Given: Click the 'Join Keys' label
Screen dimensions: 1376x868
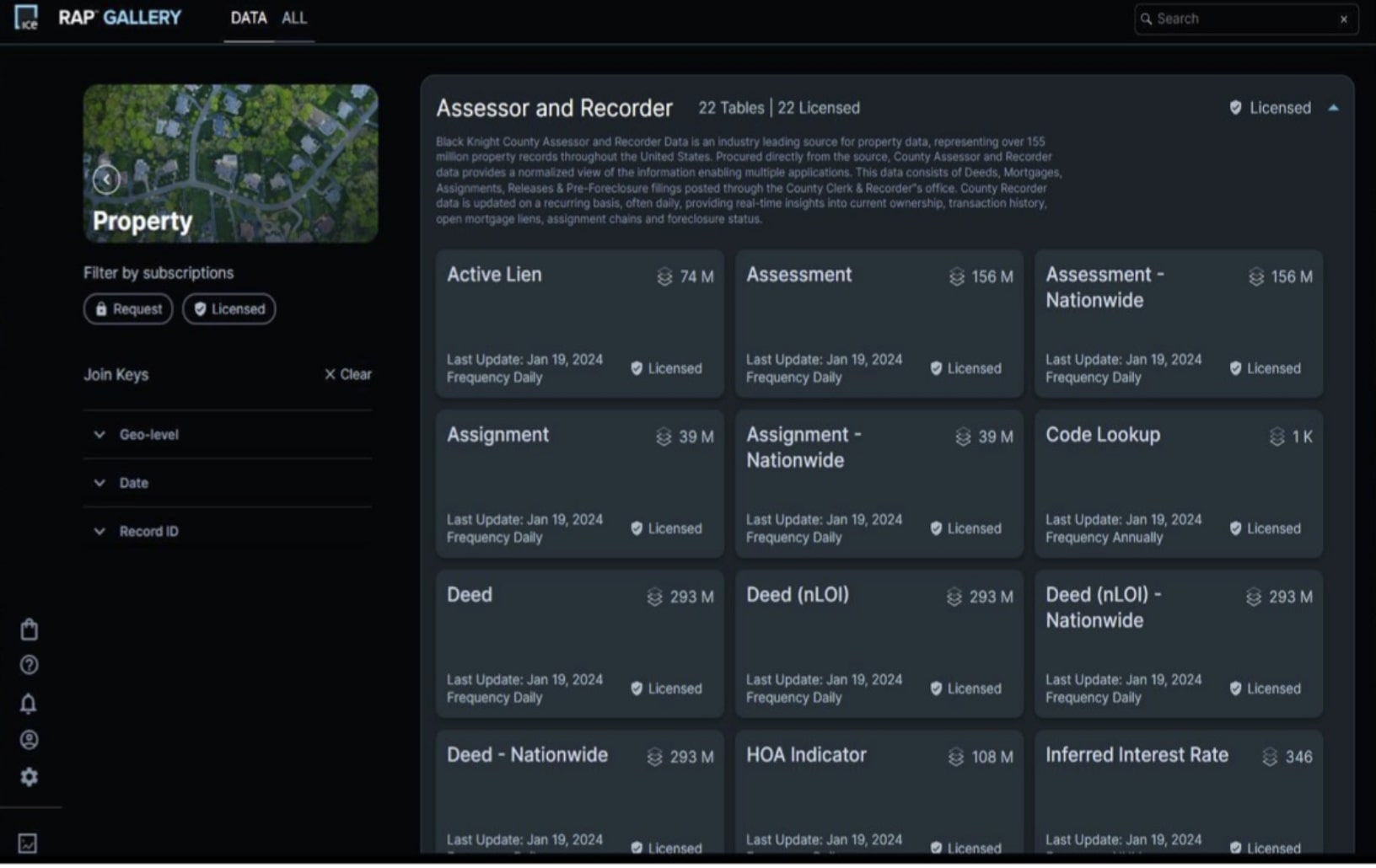Looking at the screenshot, I should [x=116, y=374].
